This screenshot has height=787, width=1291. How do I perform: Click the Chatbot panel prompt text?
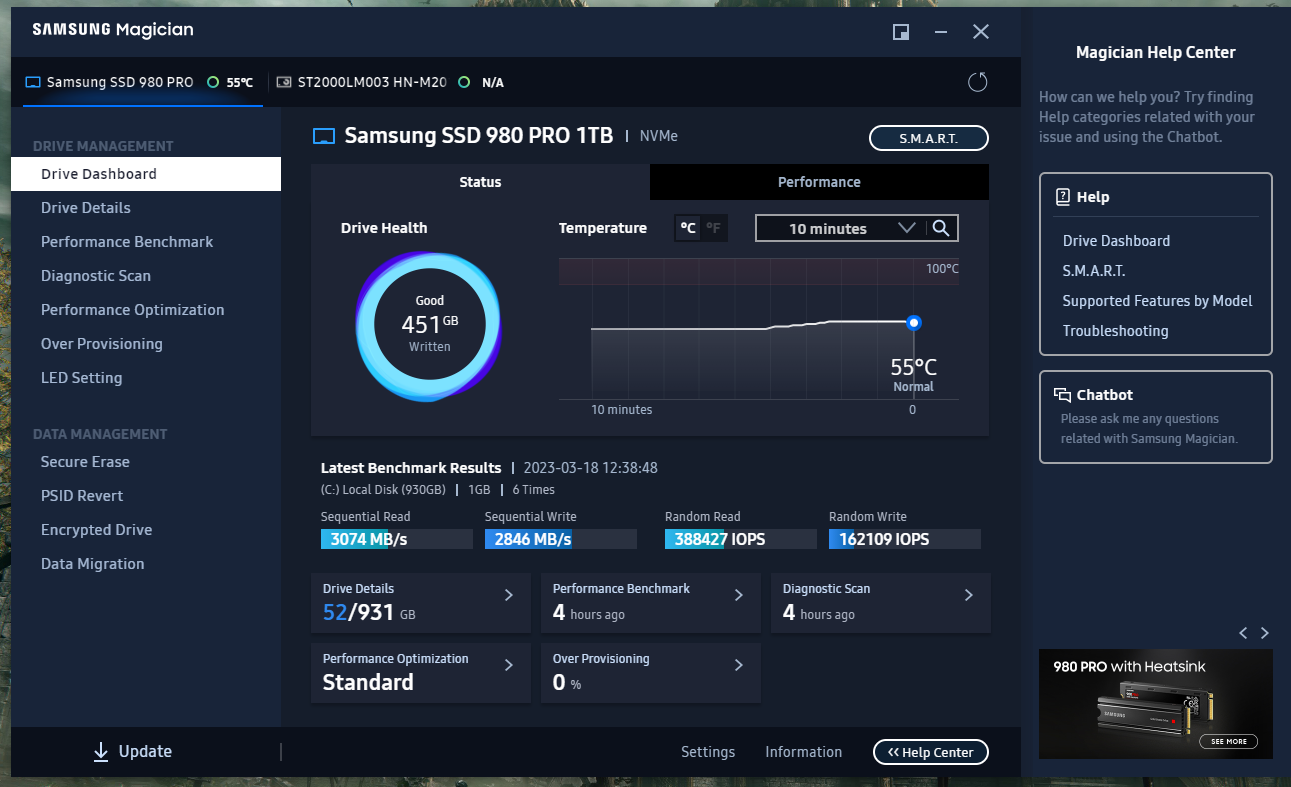coord(1150,428)
